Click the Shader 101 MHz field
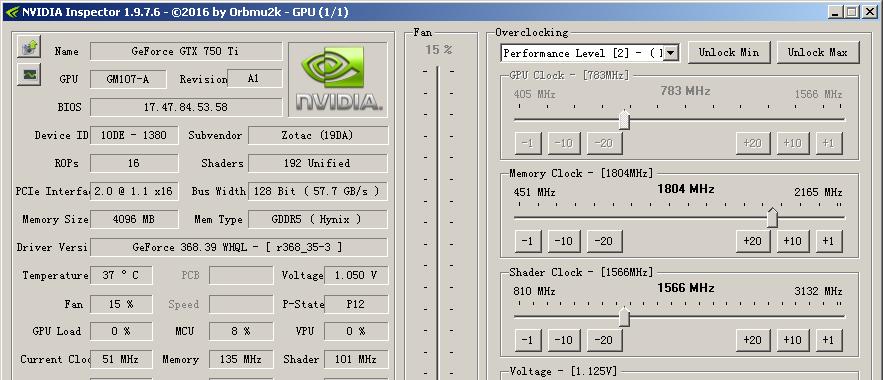 (356, 359)
